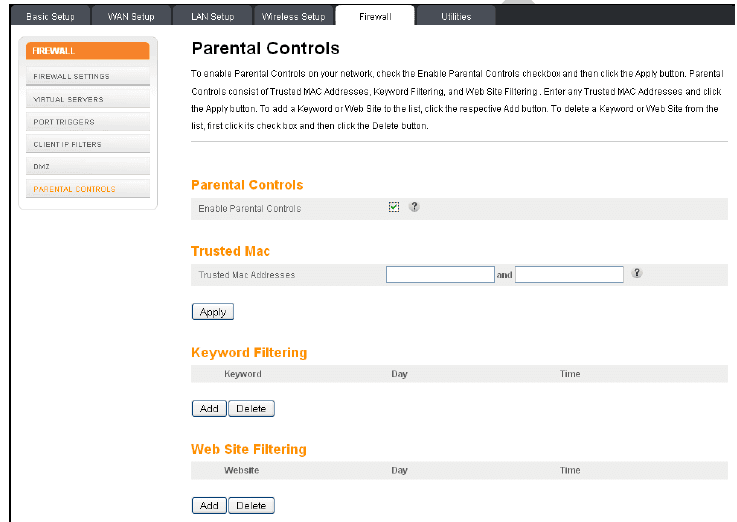Viewport: 737px width, 522px height.
Task: Click Delete under Web Site Filtering
Action: (251, 505)
